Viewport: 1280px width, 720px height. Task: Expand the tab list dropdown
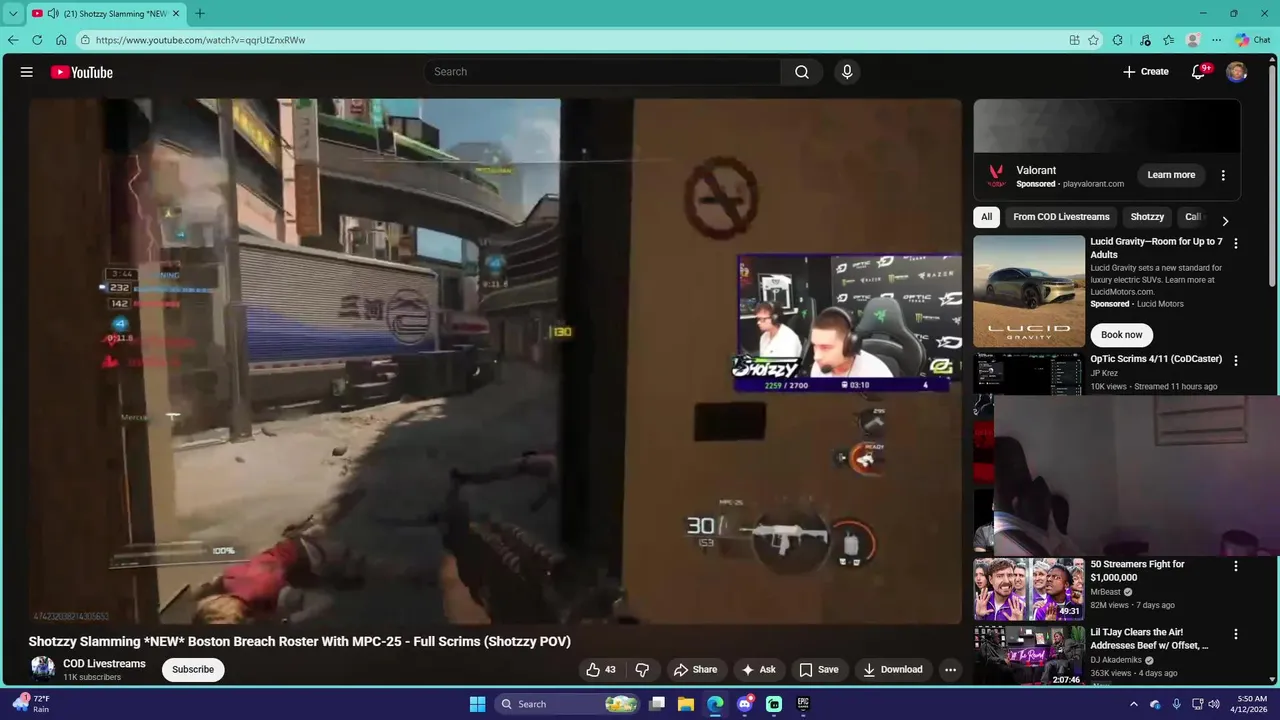coord(13,13)
